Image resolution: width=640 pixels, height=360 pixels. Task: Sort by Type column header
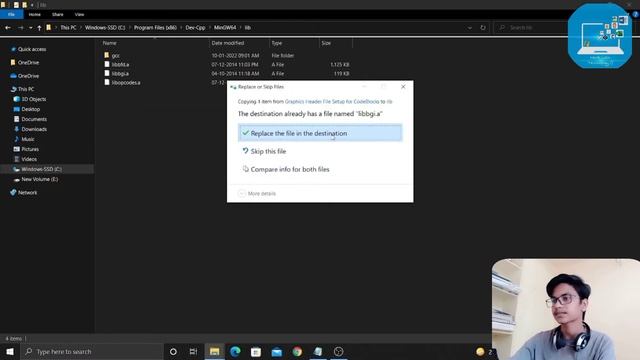(x=277, y=43)
